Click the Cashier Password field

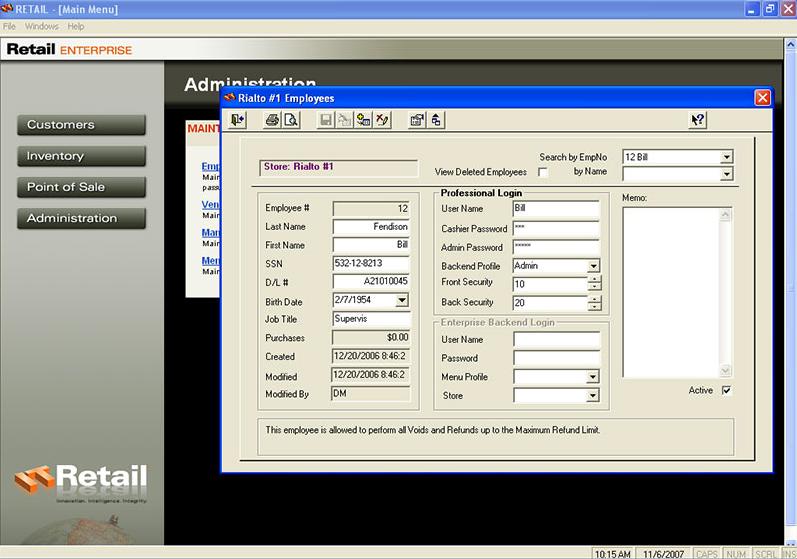click(557, 229)
